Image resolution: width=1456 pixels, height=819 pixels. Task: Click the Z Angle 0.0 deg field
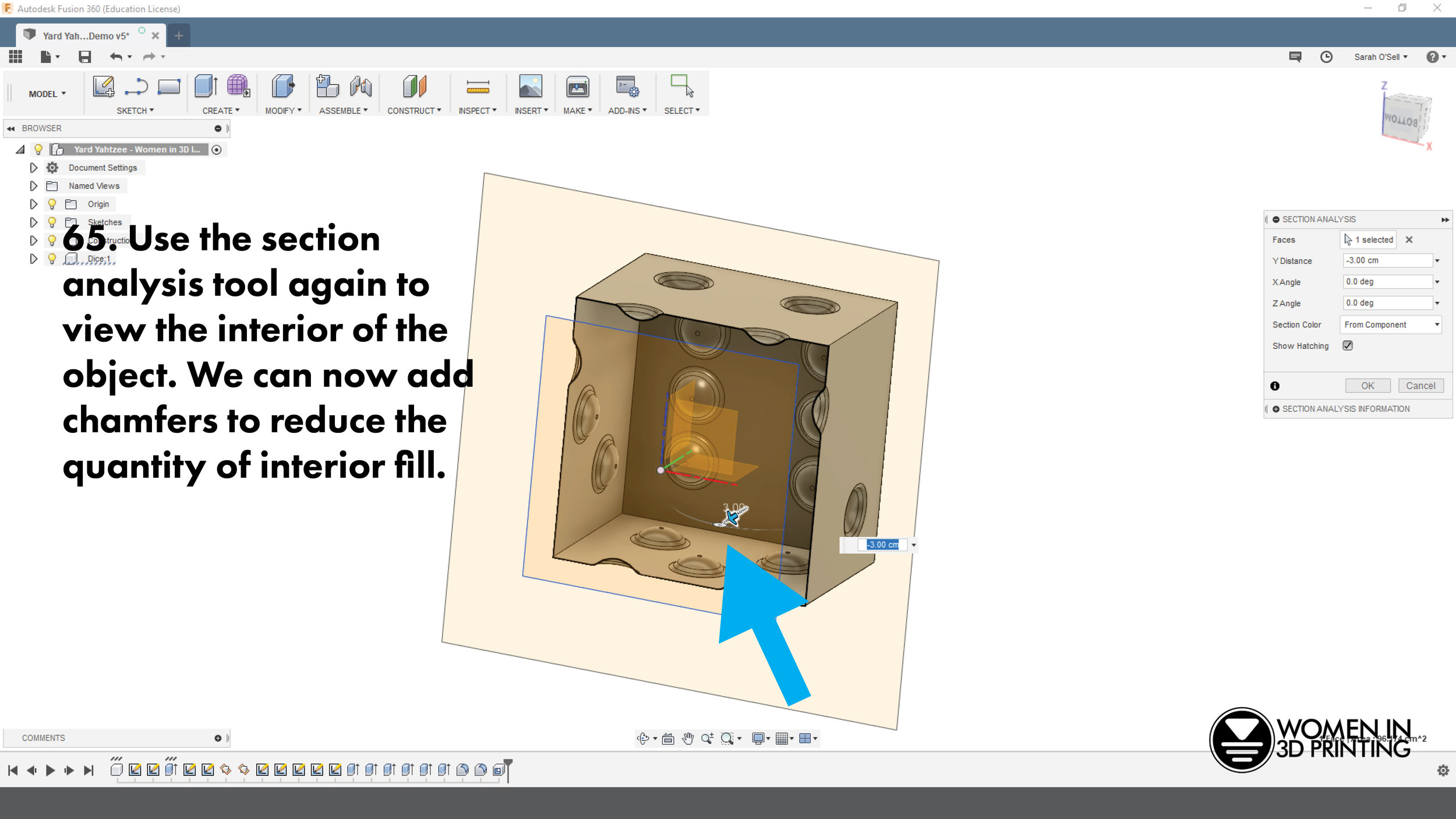[1387, 303]
